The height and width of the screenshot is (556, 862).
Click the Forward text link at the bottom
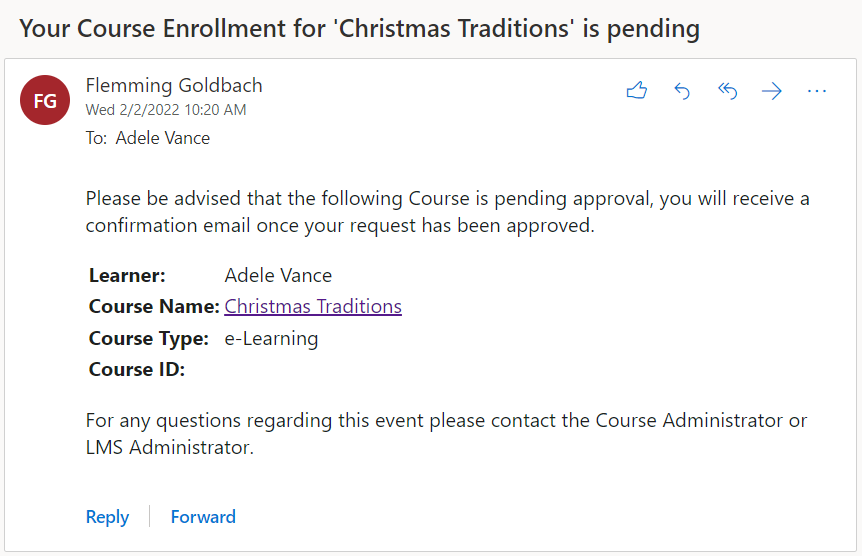(x=203, y=517)
